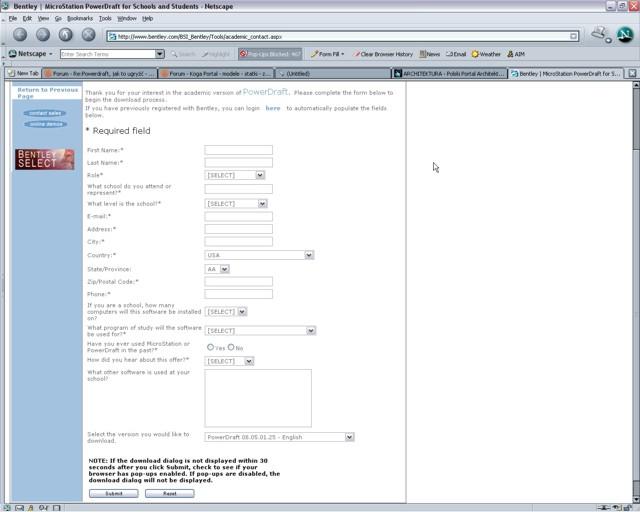Open the Bookmarks menu
The height and width of the screenshot is (512, 640).
click(79, 18)
